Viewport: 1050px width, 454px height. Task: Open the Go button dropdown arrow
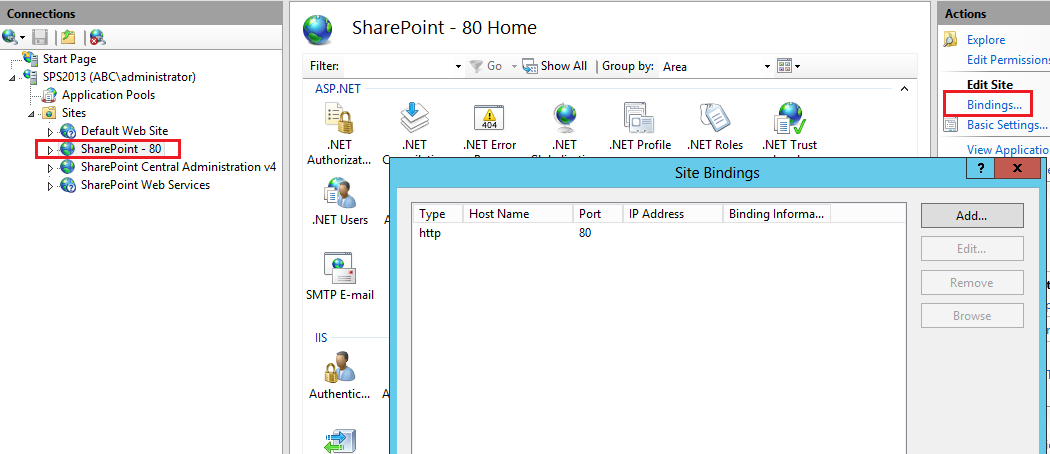(x=514, y=66)
